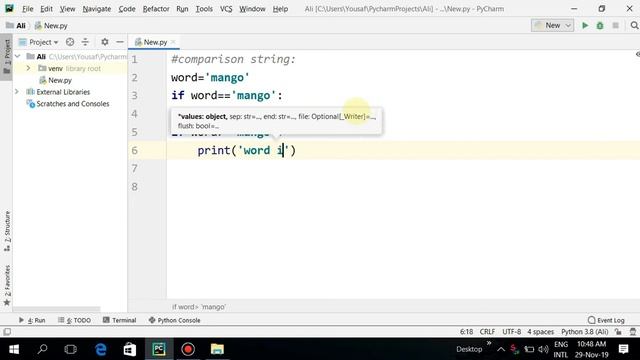Open the Terminal tool window
Image resolution: width=640 pixels, height=360 pixels.
pos(119,320)
